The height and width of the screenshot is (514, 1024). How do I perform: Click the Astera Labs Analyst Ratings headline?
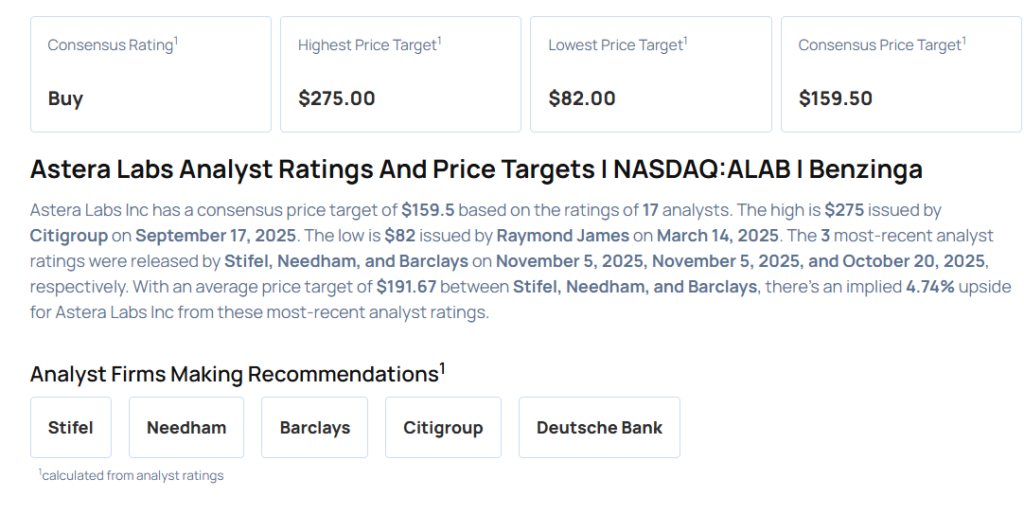coord(476,169)
